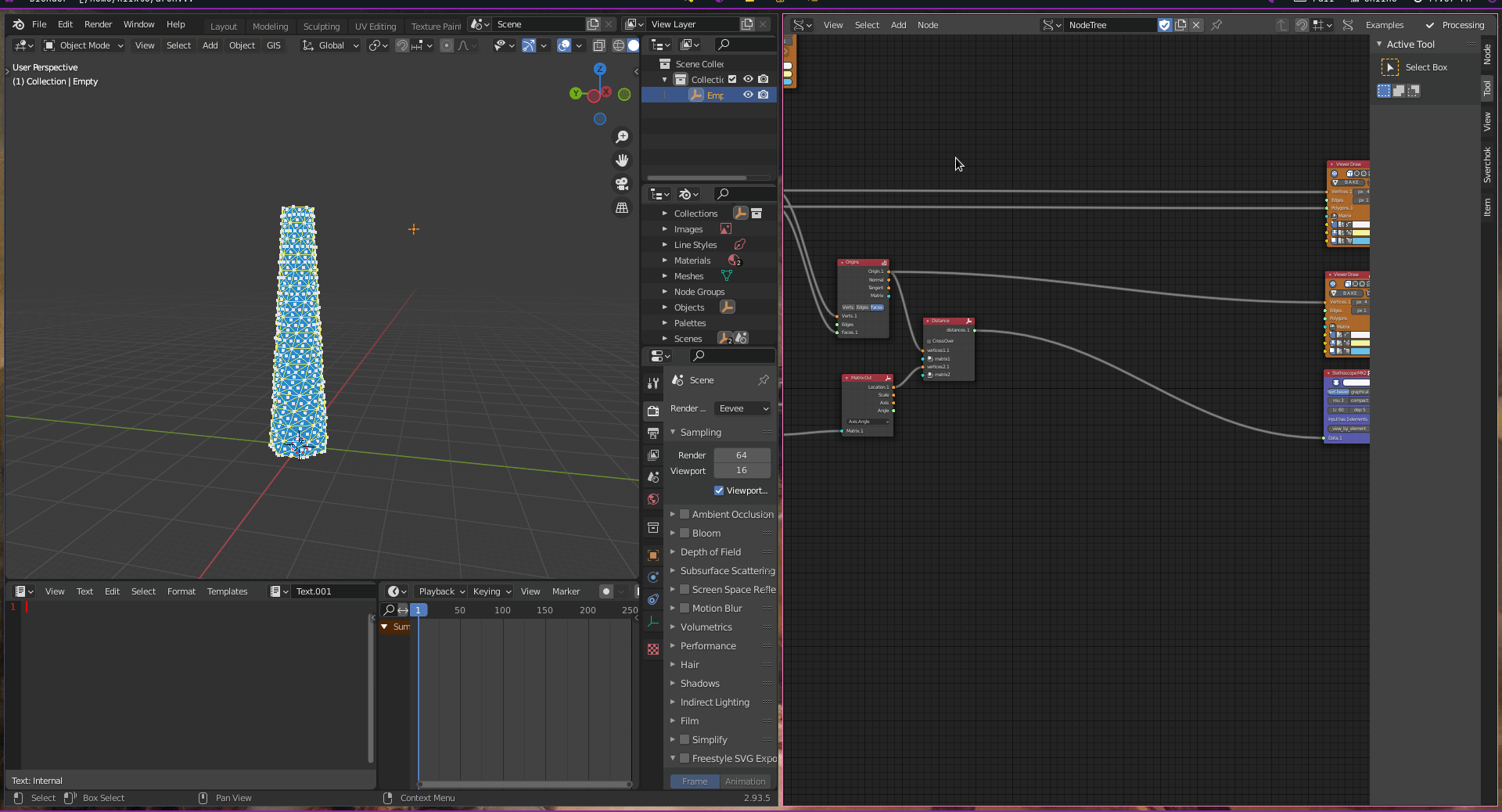Enable Motion Blur checkbox
1502x812 pixels.
685,608
